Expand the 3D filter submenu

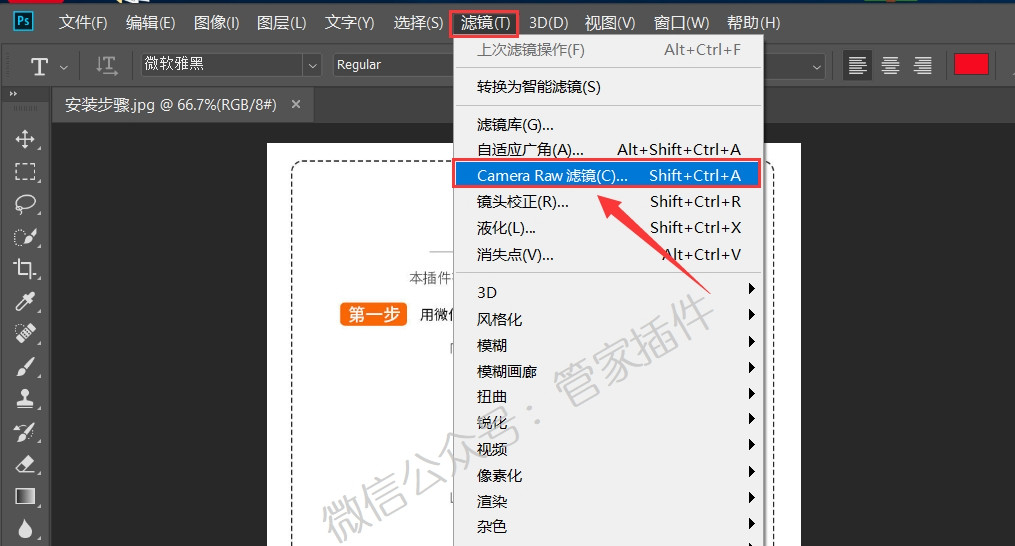(609, 292)
